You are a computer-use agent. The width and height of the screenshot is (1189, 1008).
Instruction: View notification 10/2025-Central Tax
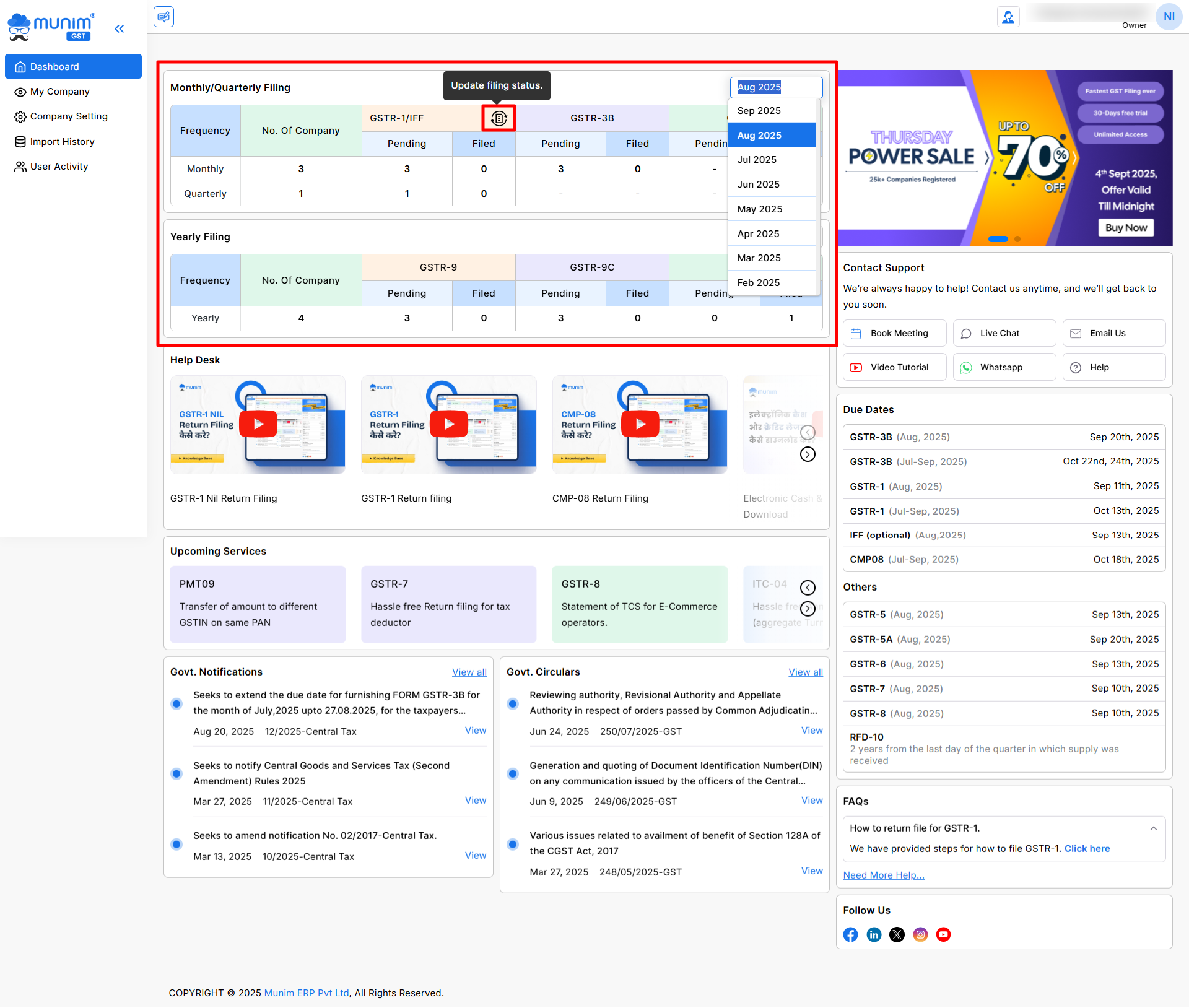tap(475, 856)
